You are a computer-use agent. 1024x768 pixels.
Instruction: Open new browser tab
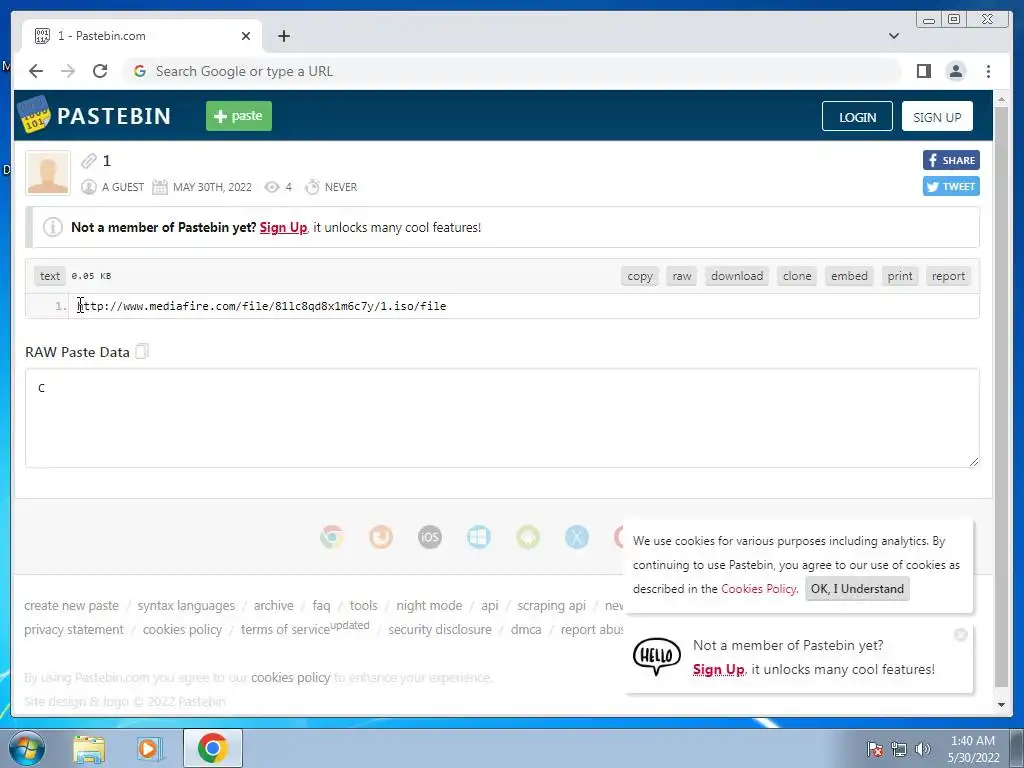[x=283, y=36]
